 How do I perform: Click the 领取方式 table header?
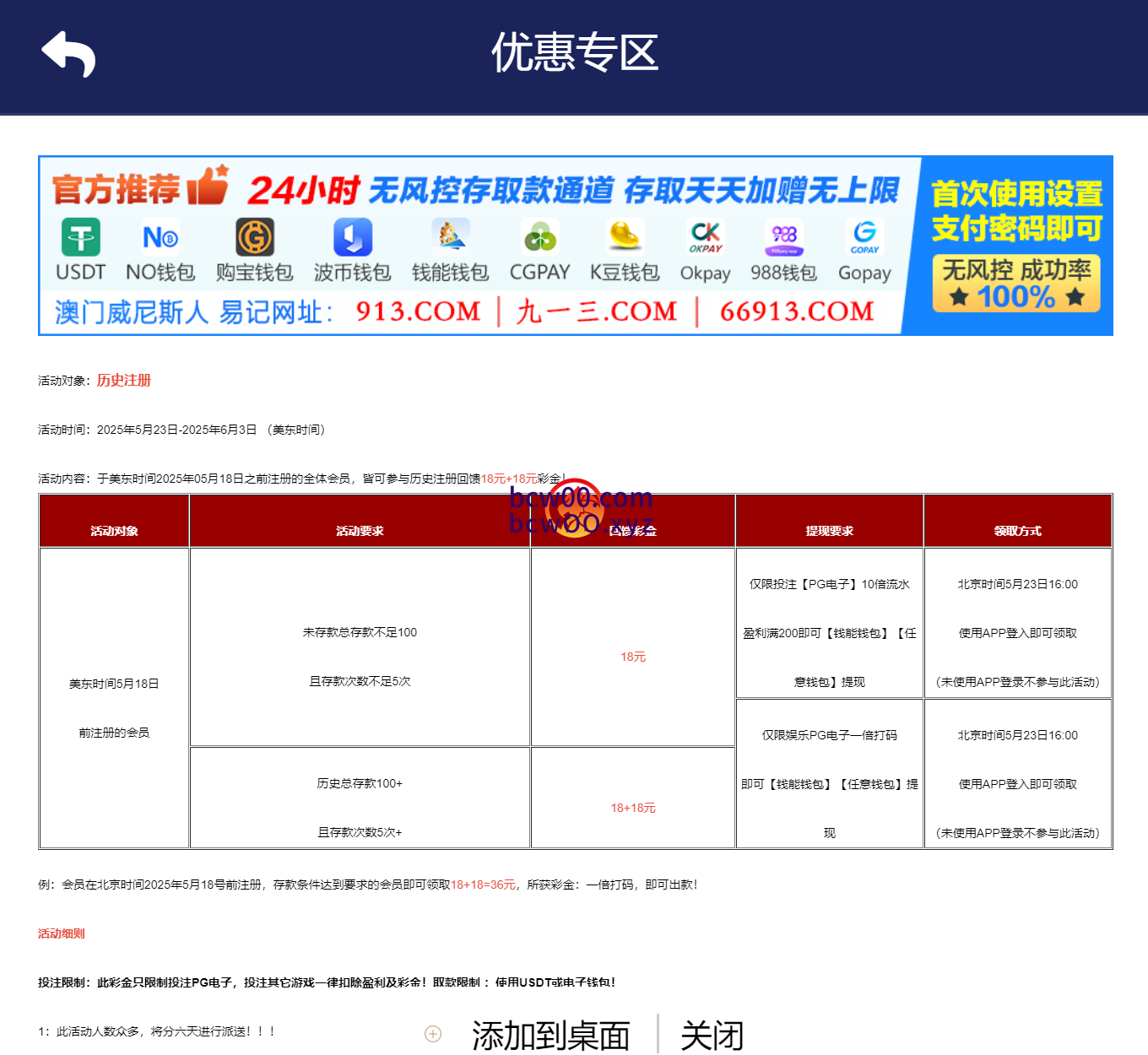coord(1017,531)
